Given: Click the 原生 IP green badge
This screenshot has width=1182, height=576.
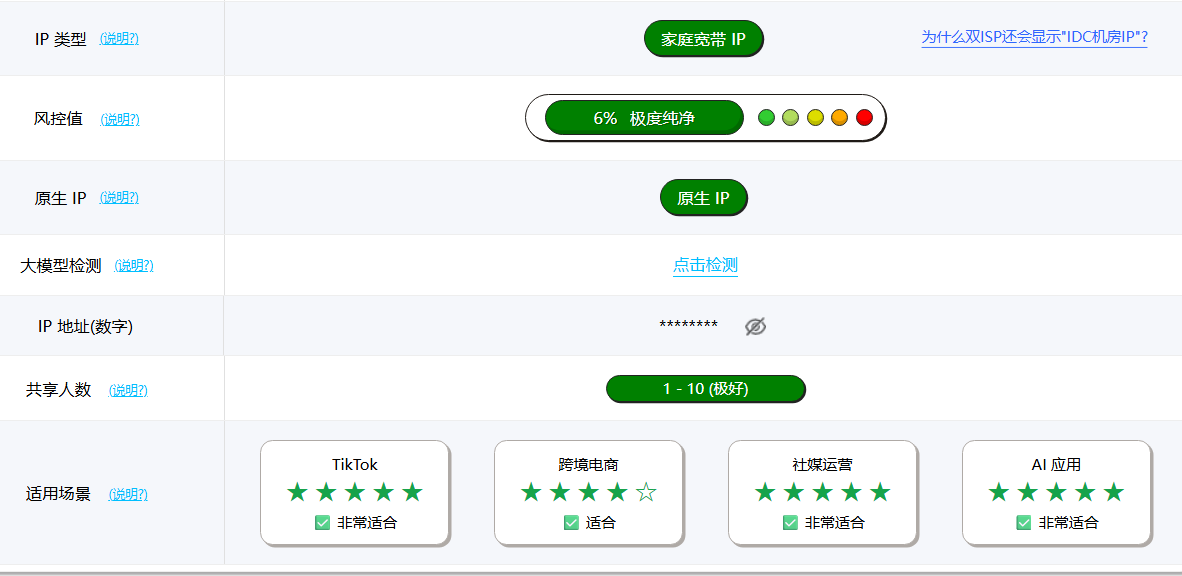Looking at the screenshot, I should [703, 198].
